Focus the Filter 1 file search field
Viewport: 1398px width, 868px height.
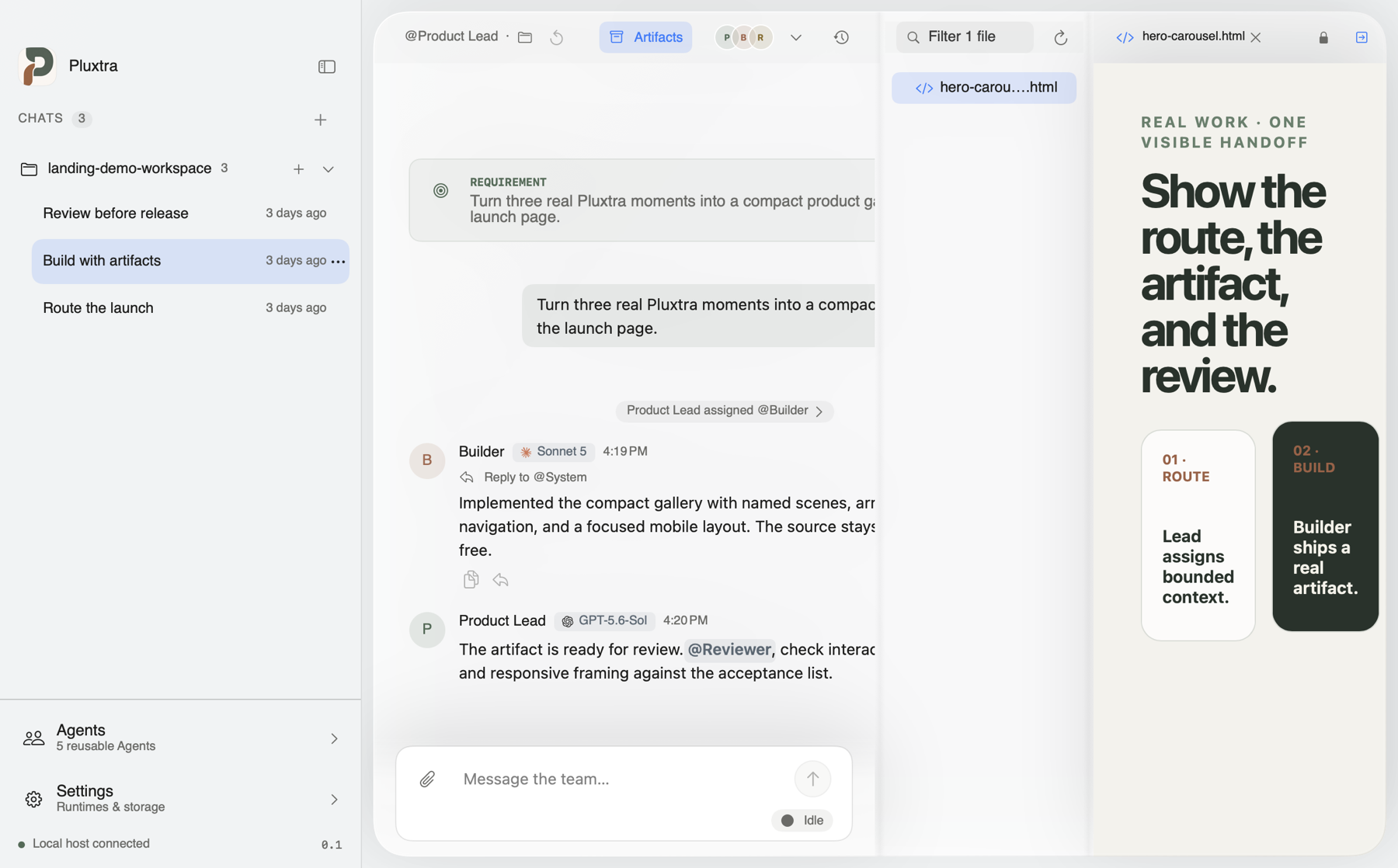pyautogui.click(x=965, y=37)
